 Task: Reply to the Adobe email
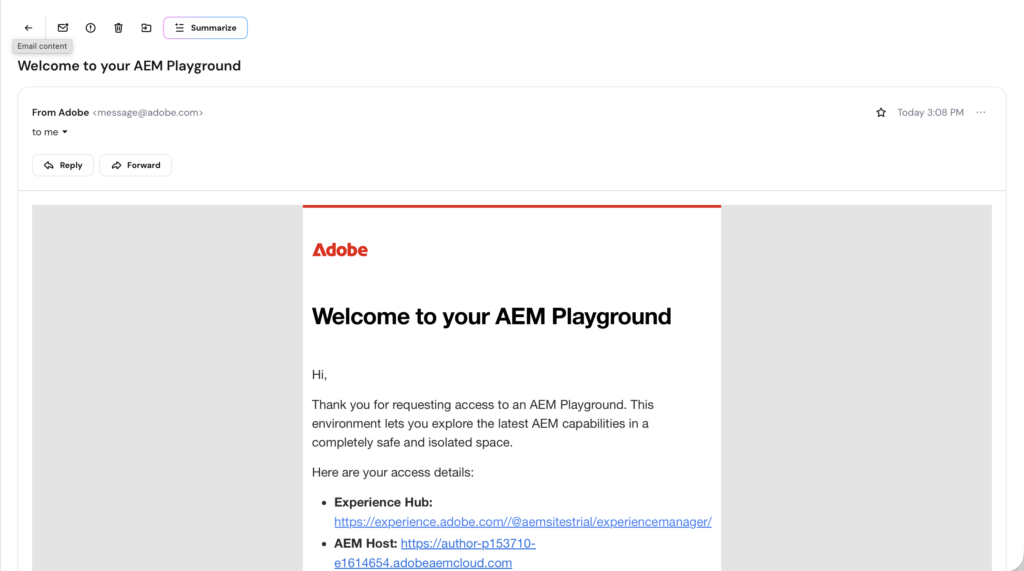pyautogui.click(x=63, y=165)
